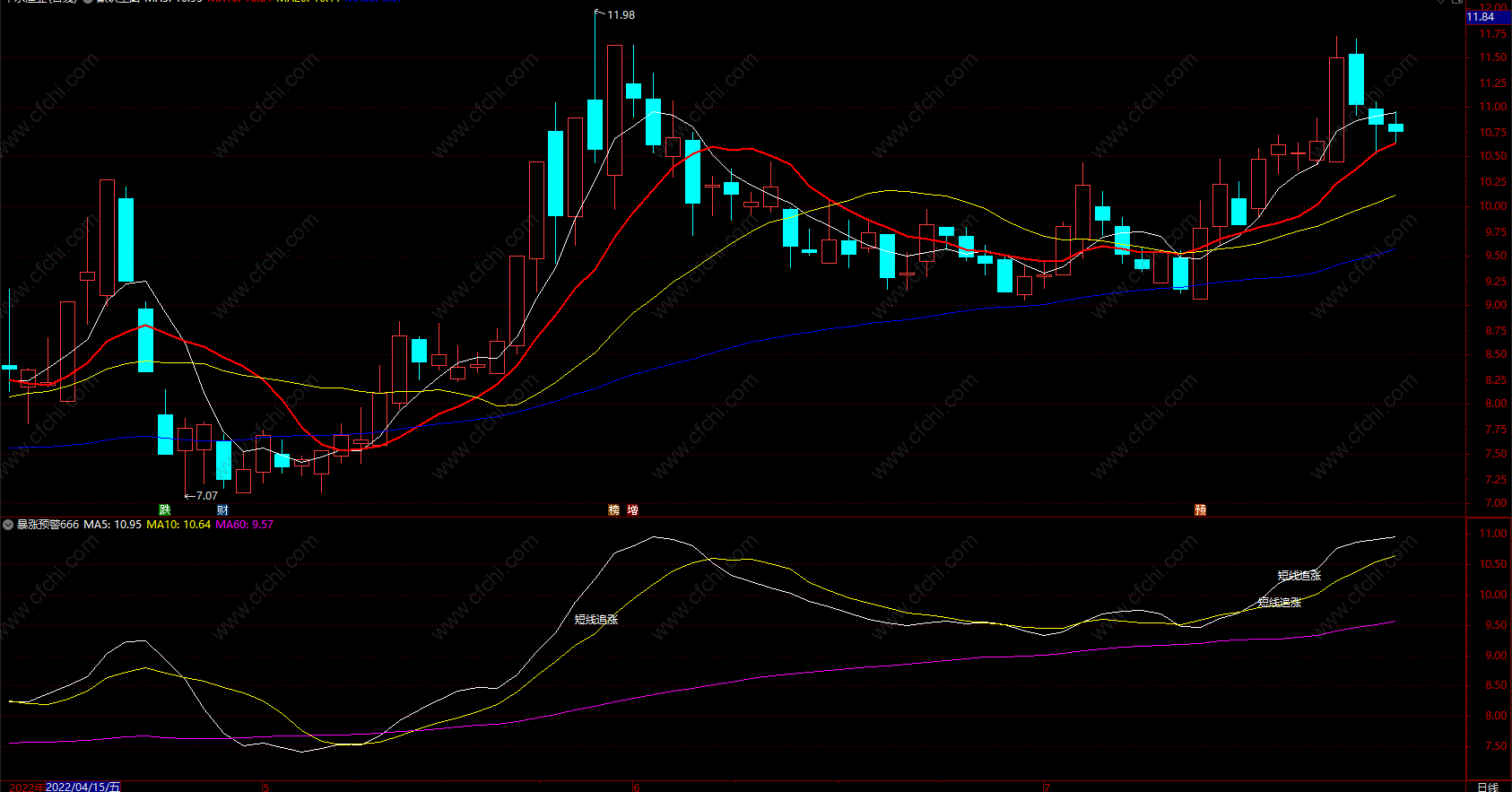Click the month 6 marker on time axis
This screenshot has width=1512, height=792.
(x=637, y=788)
